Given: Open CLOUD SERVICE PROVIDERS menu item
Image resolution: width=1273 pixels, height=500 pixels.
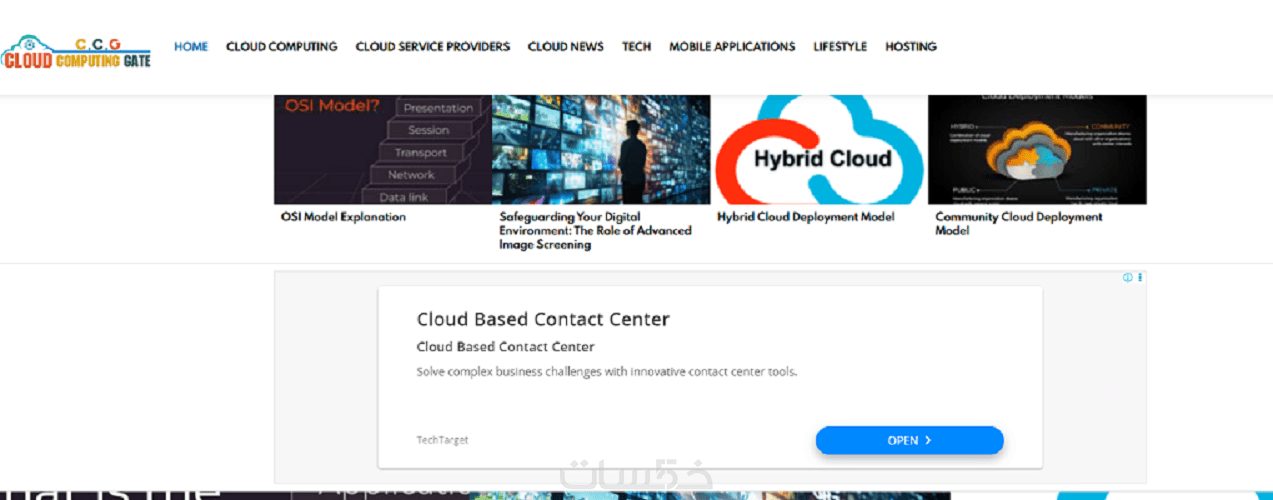Looking at the screenshot, I should [433, 46].
